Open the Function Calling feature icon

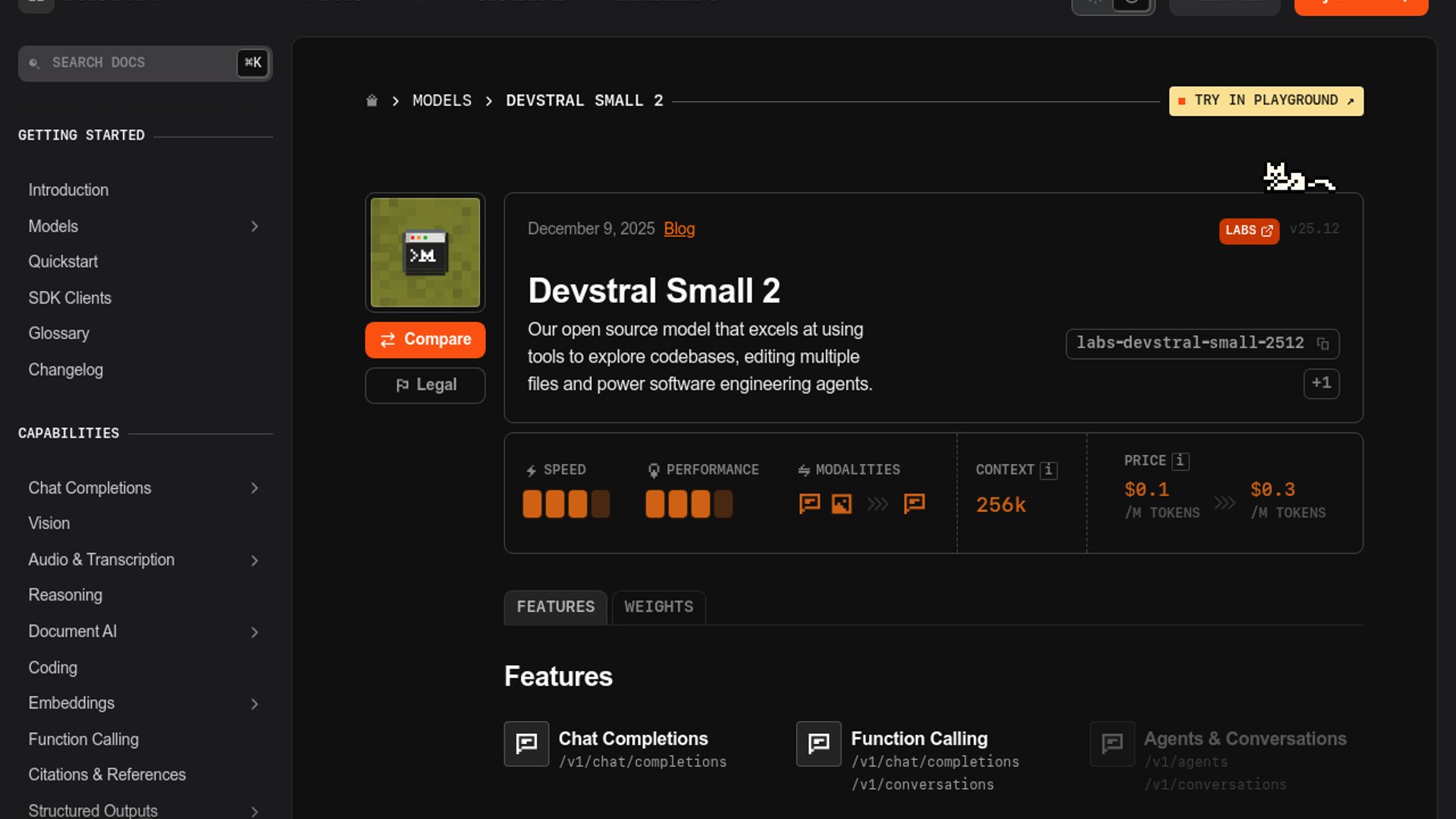[818, 744]
